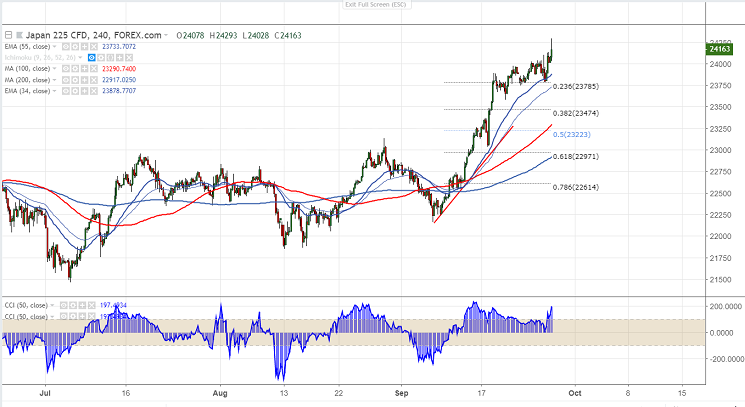Remove the CCI showing 197.4934 with X icon
Viewport: 745px width, 407px height.
91,305
